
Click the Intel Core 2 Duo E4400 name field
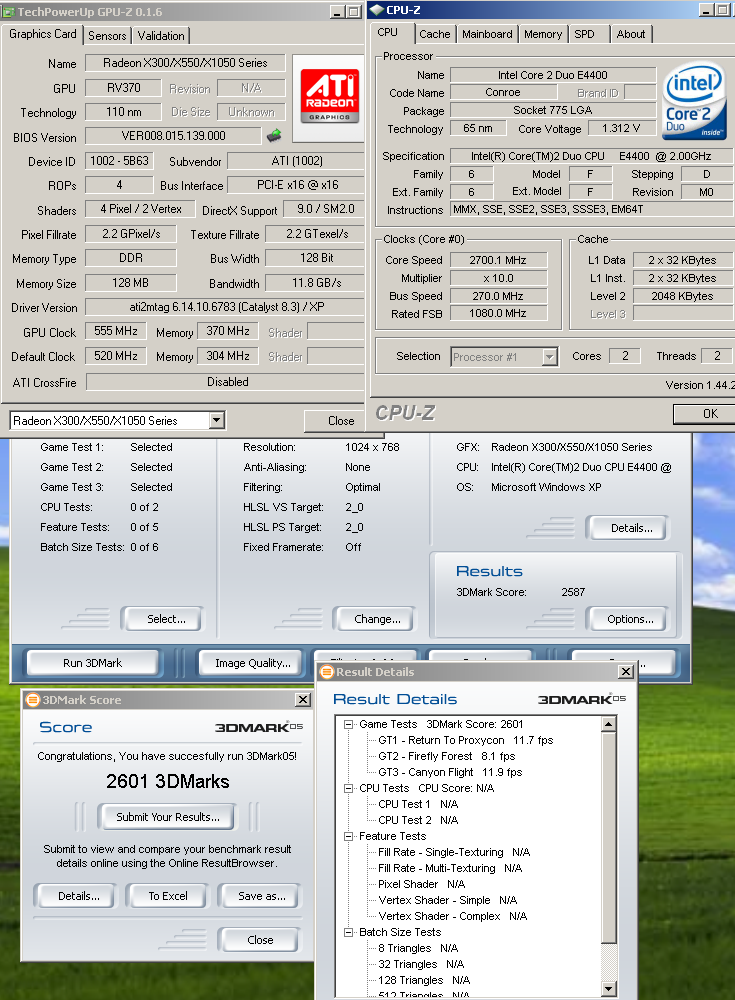pos(553,75)
